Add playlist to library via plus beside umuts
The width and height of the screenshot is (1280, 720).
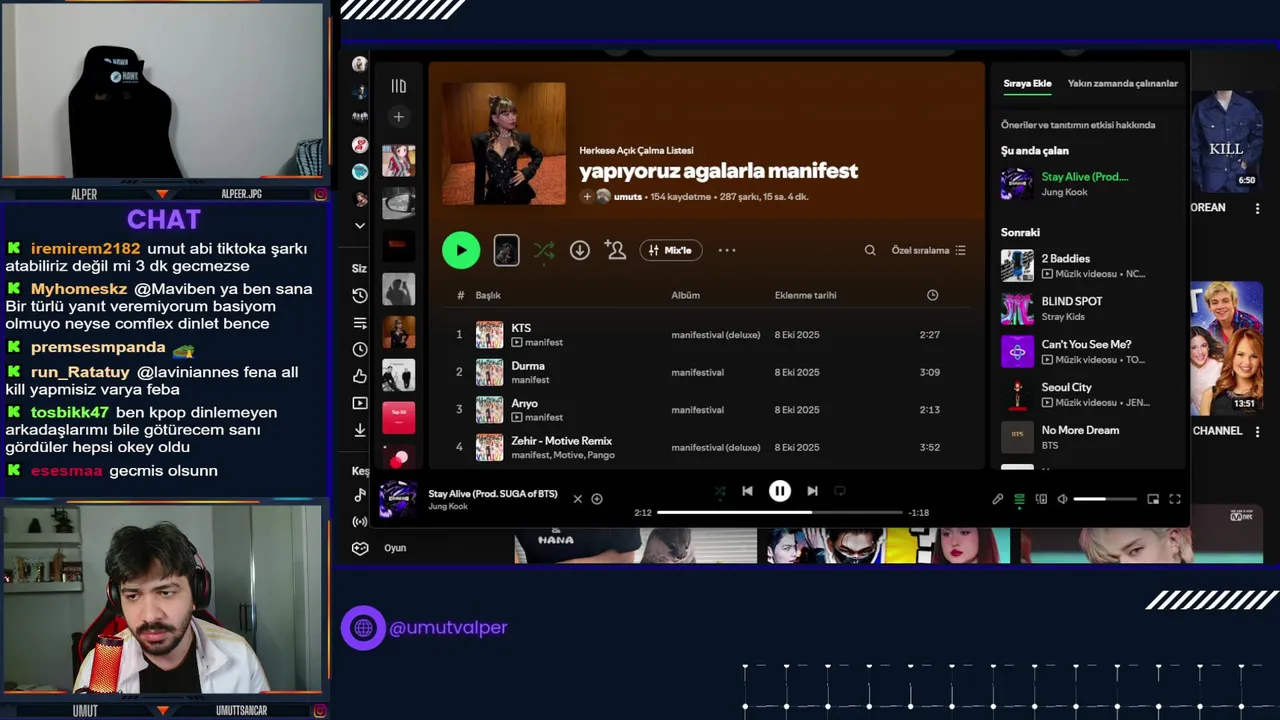587,197
